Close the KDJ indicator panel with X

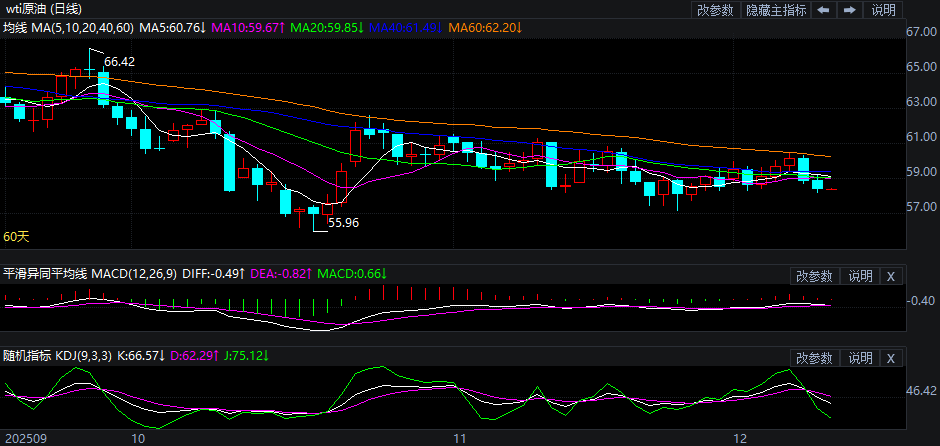891,358
